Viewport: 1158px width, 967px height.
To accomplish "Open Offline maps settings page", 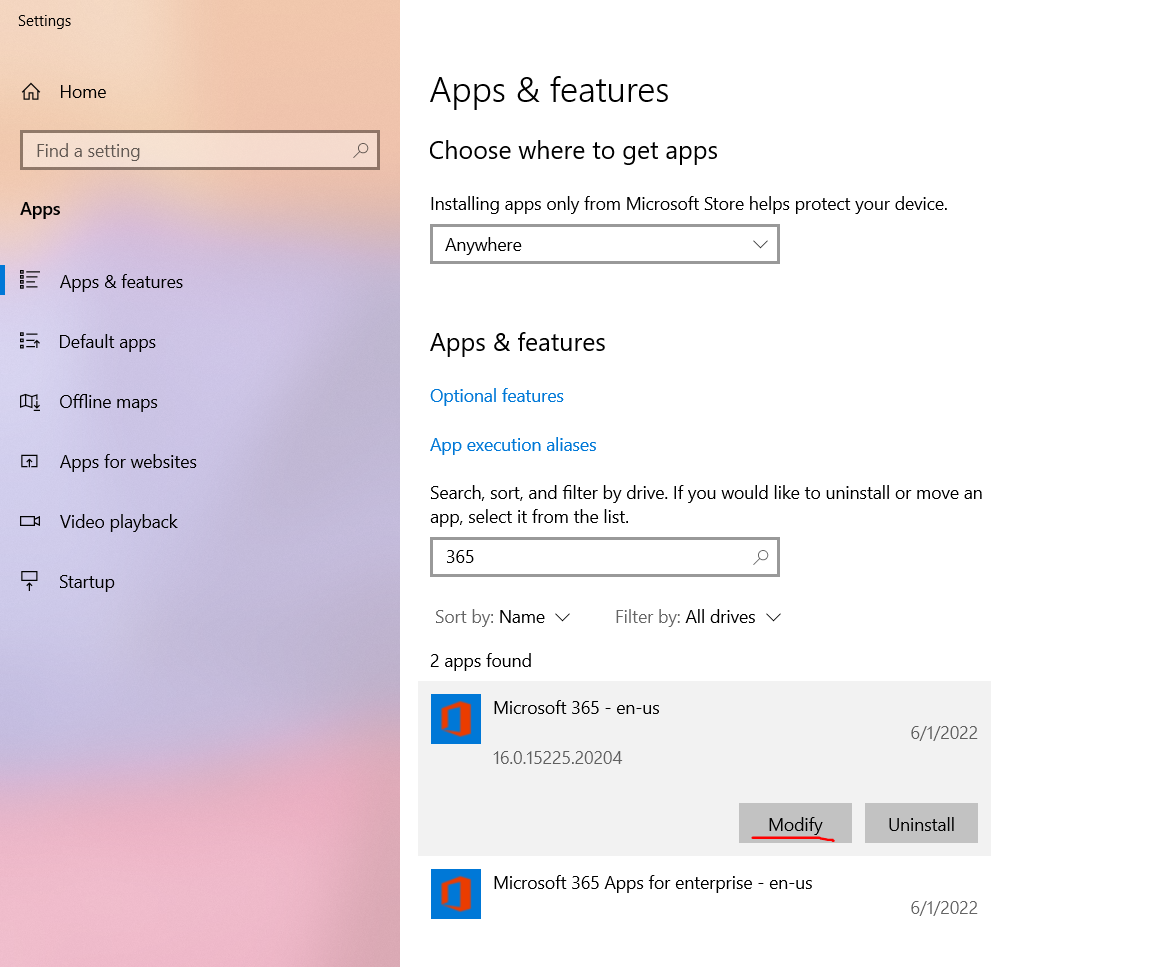I will point(109,401).
